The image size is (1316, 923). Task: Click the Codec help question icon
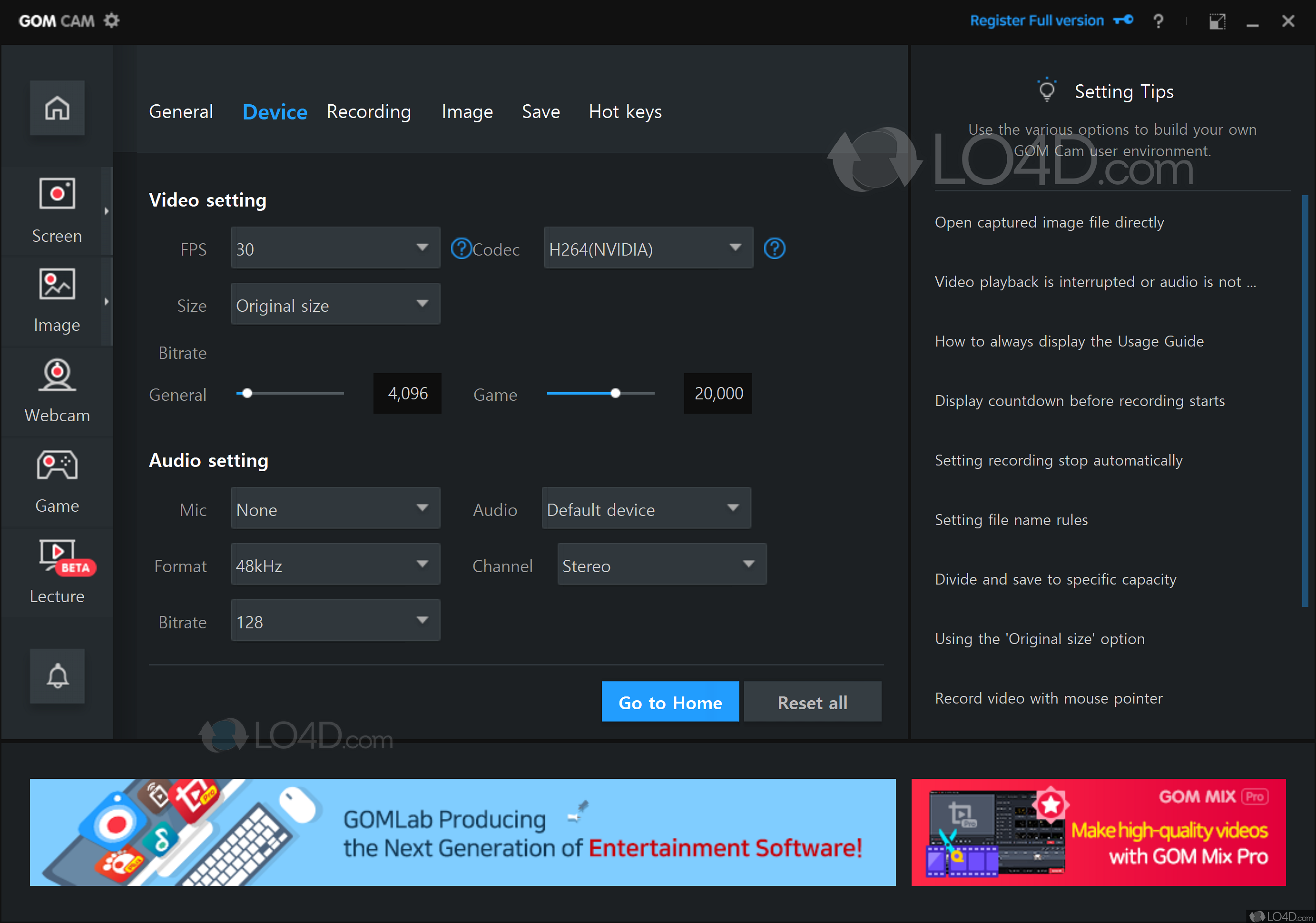point(775,248)
